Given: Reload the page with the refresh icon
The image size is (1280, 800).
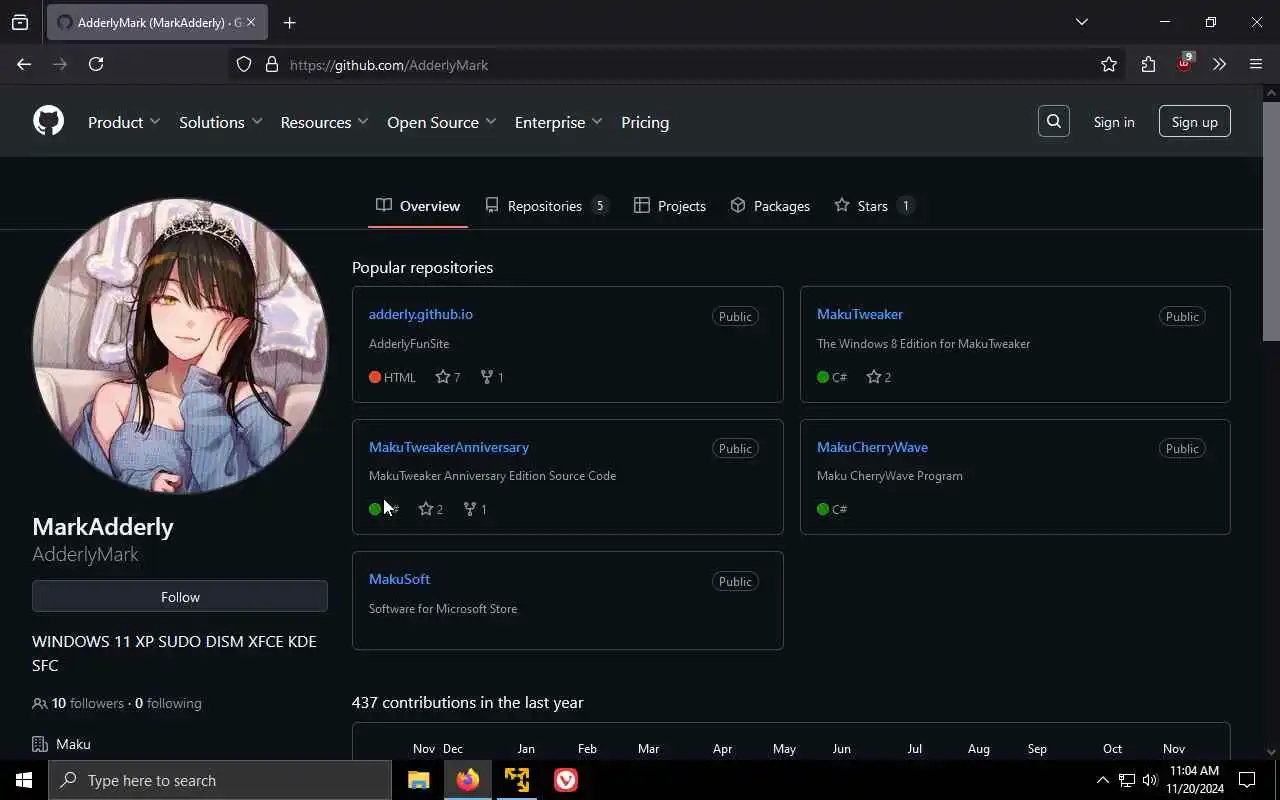Looking at the screenshot, I should point(96,64).
